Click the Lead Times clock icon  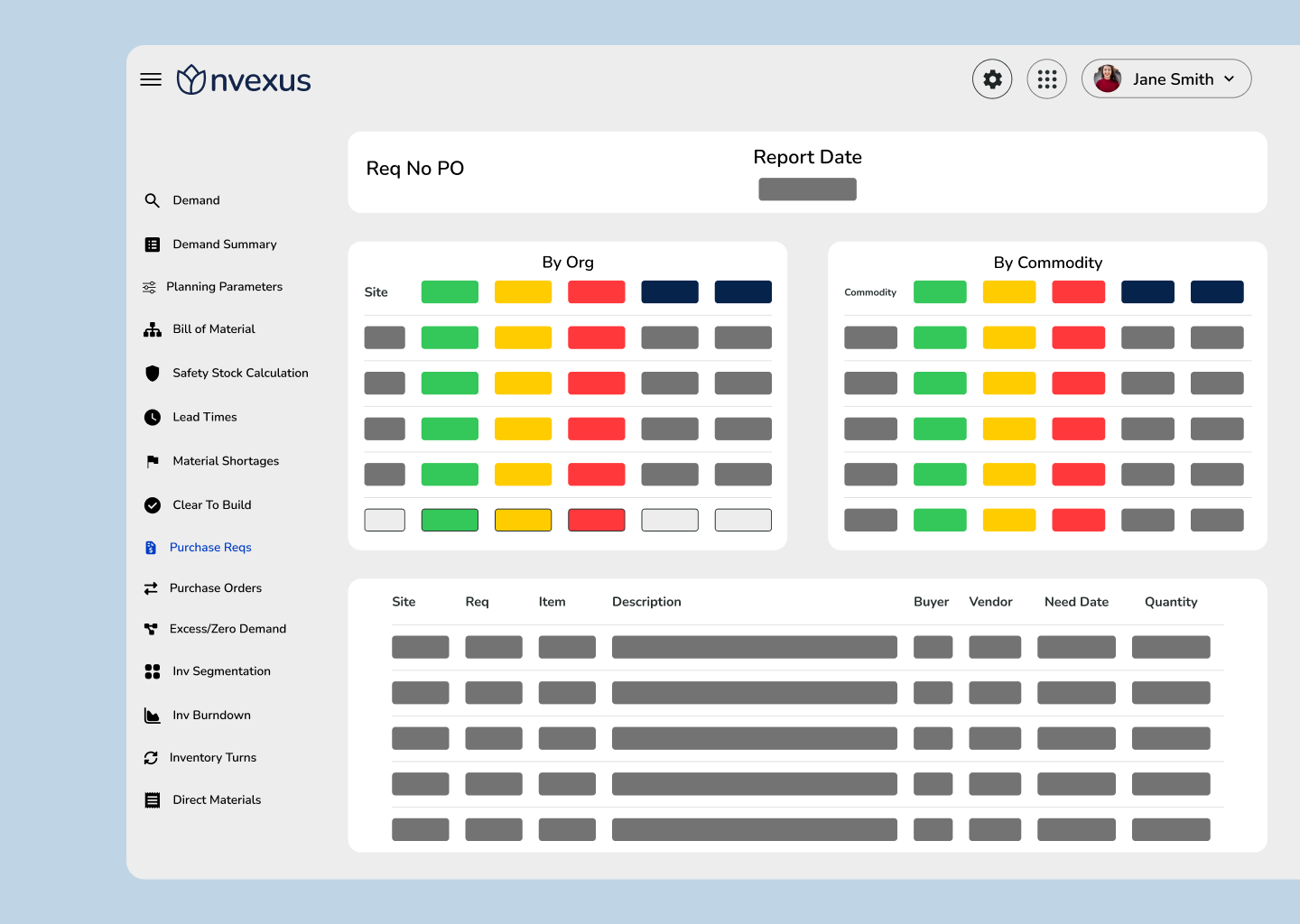click(x=153, y=417)
